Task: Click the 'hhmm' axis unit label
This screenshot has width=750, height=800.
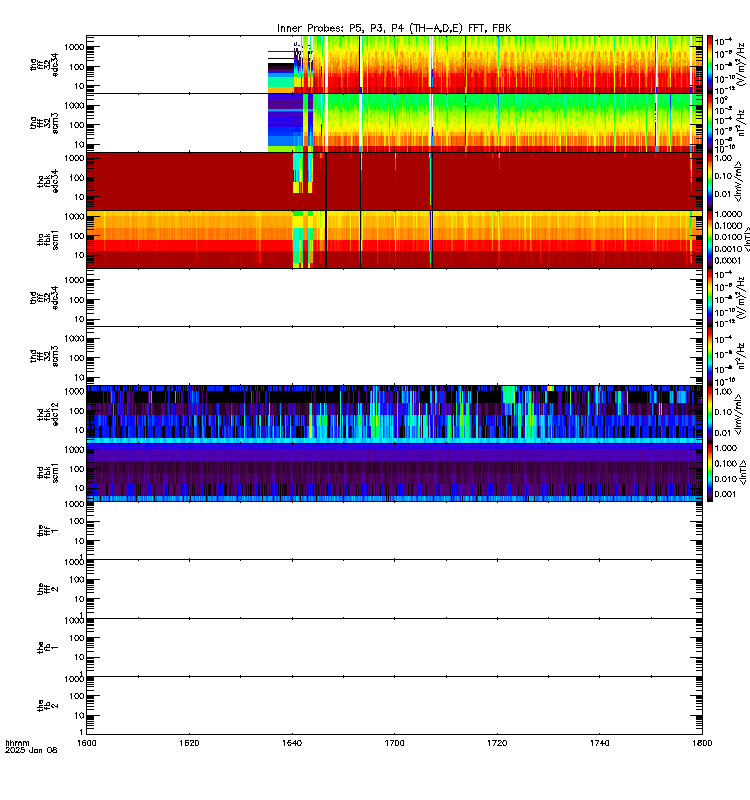Action: (x=17, y=743)
